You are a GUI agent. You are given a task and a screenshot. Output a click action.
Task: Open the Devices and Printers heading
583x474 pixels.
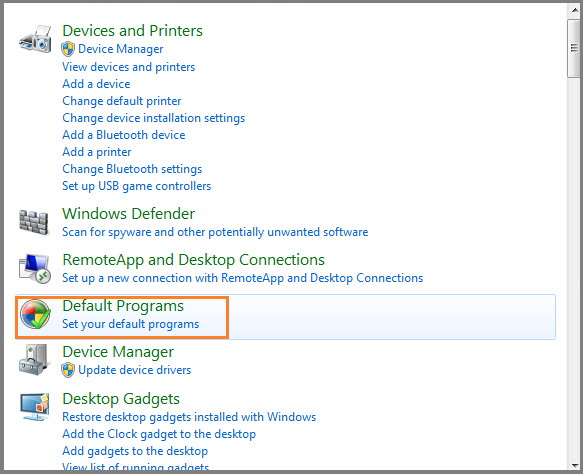[132, 31]
